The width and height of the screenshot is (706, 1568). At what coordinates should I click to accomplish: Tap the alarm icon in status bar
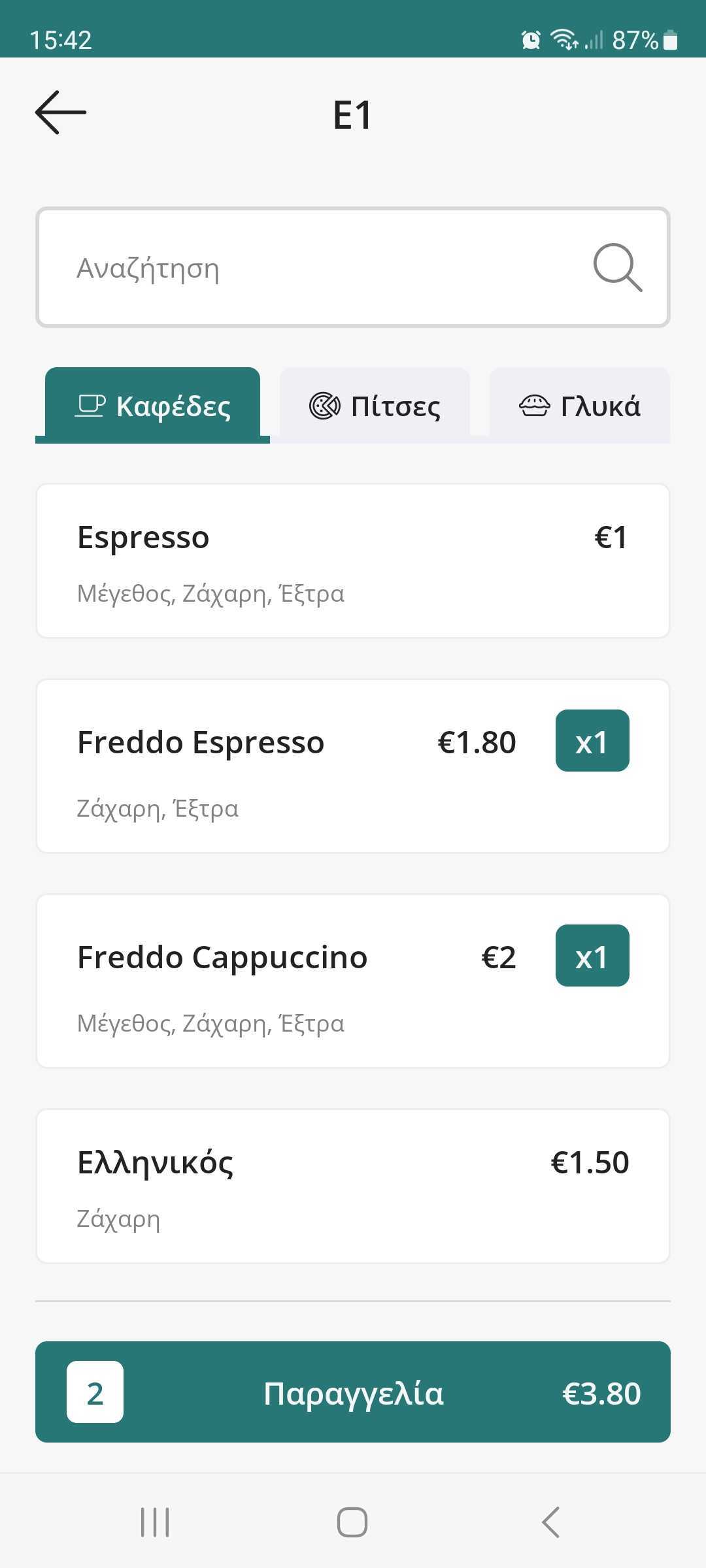pyautogui.click(x=531, y=40)
